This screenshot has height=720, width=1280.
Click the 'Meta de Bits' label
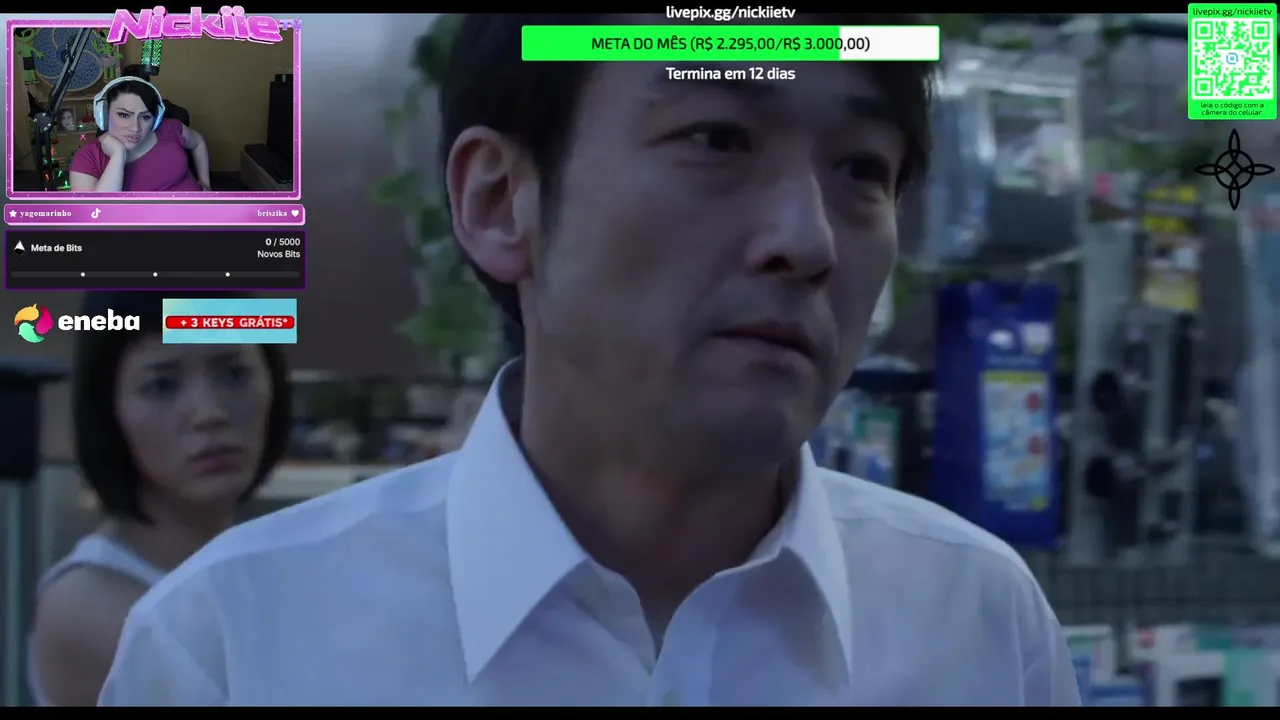[56, 248]
